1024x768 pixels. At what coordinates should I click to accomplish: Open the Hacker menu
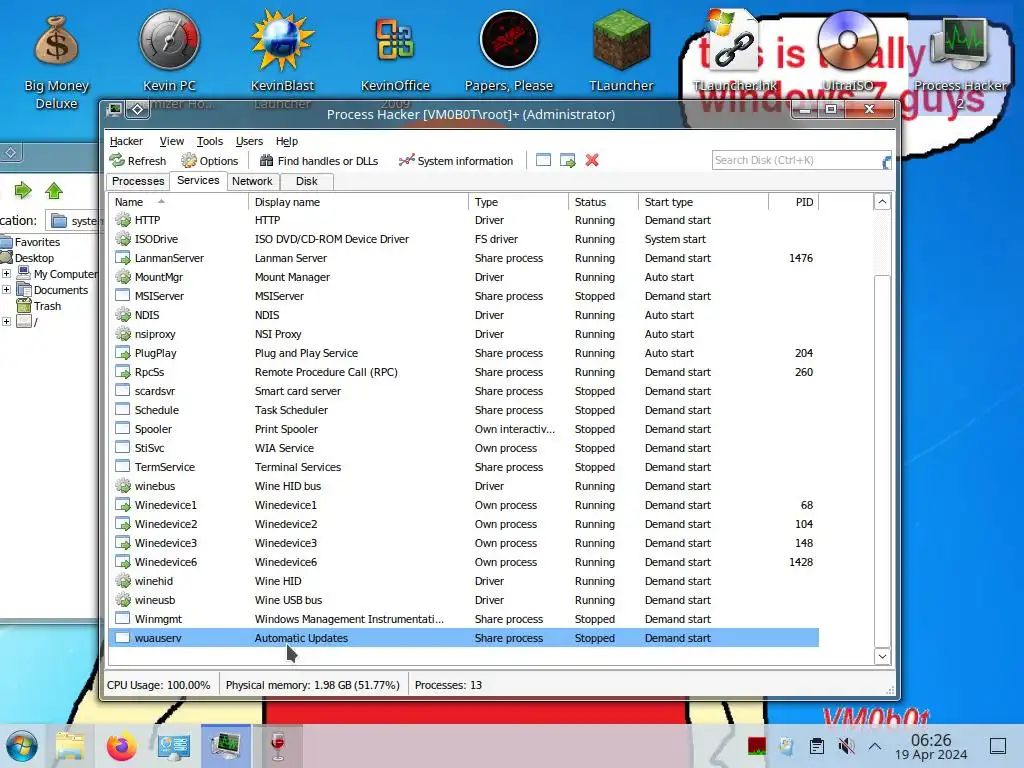pos(126,141)
